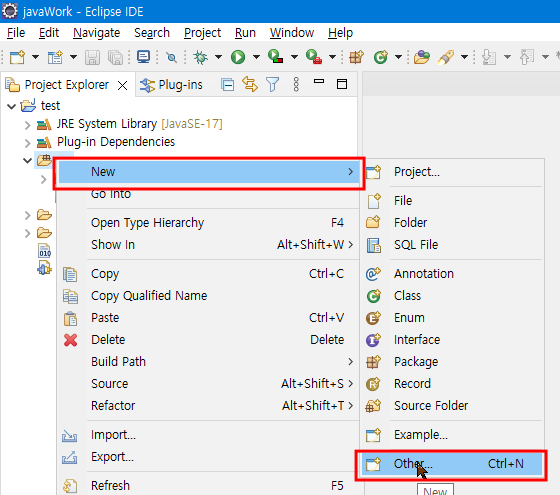Click the New Java Class toolbar icon
Image resolution: width=560 pixels, height=495 pixels.
[x=381, y=57]
